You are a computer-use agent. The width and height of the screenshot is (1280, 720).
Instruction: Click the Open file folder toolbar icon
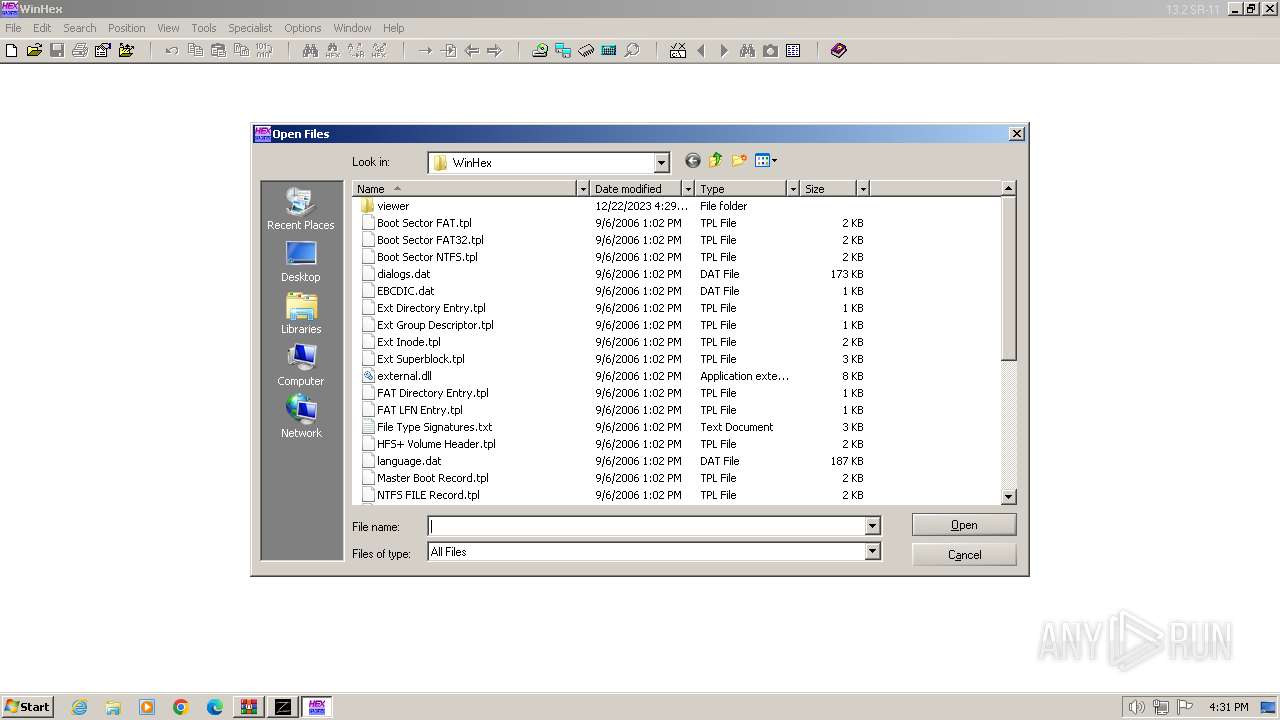pos(34,50)
